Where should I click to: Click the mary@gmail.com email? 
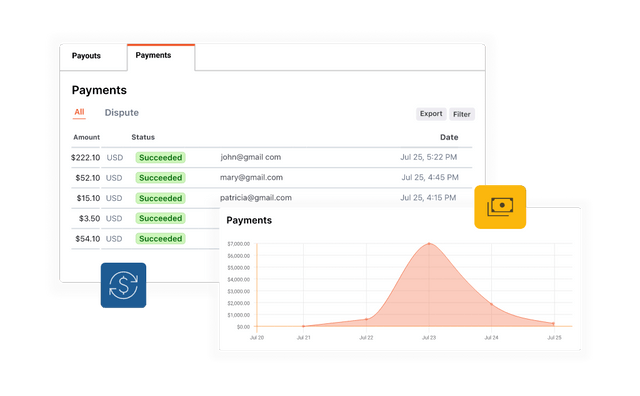pos(251,178)
